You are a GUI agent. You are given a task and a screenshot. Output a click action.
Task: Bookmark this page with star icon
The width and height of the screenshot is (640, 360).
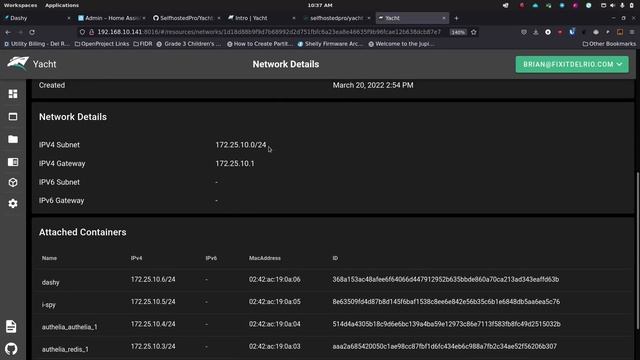point(473,32)
